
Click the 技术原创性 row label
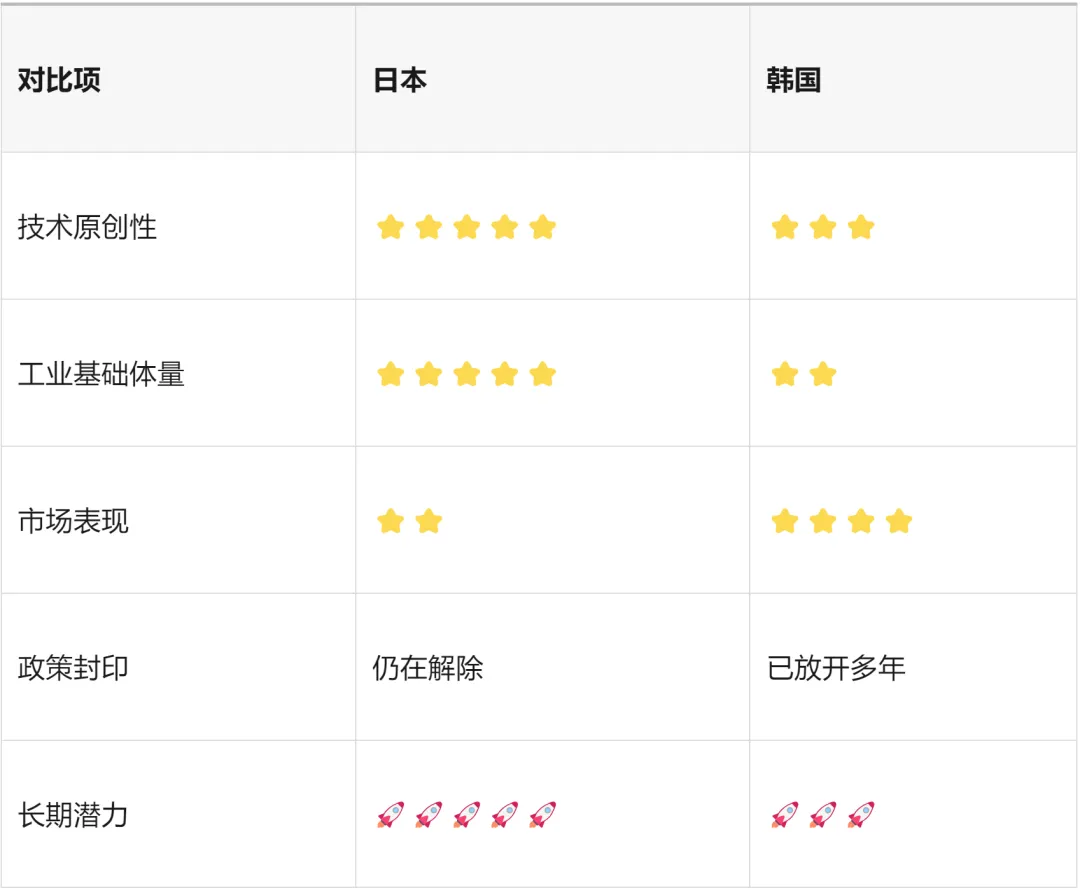(87, 228)
